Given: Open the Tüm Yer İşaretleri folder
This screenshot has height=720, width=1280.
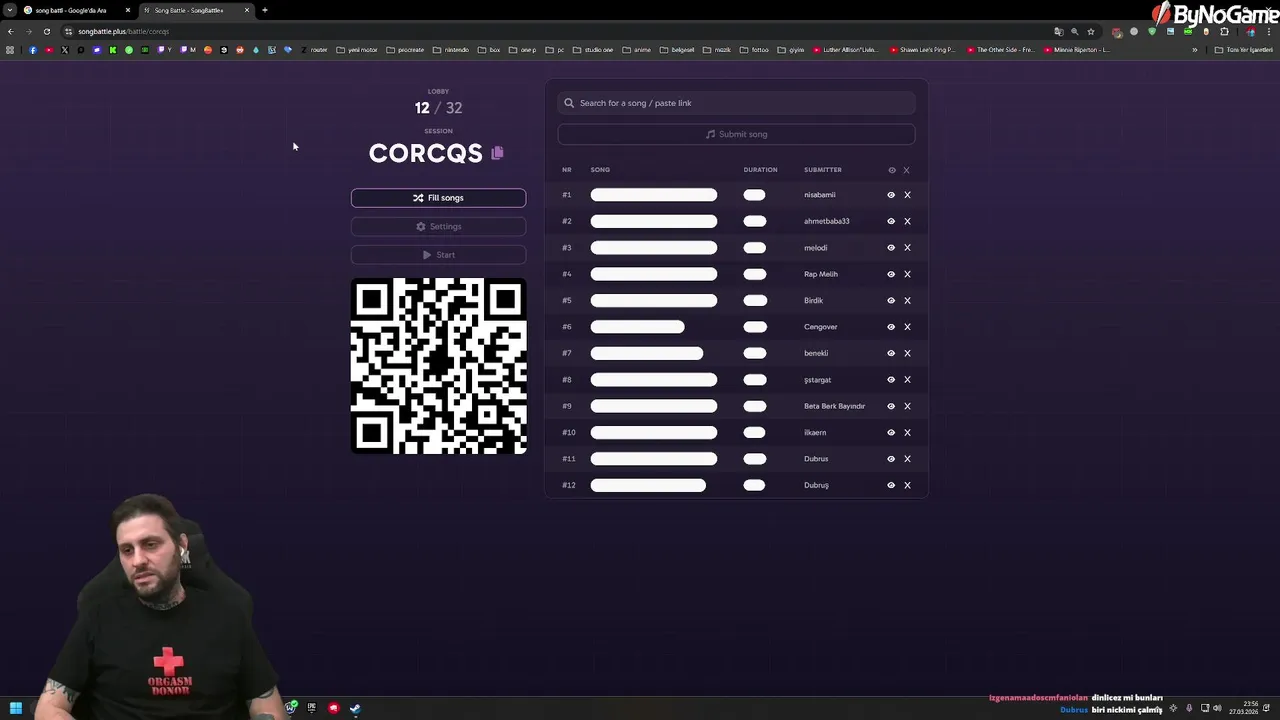Looking at the screenshot, I should click(1244, 50).
